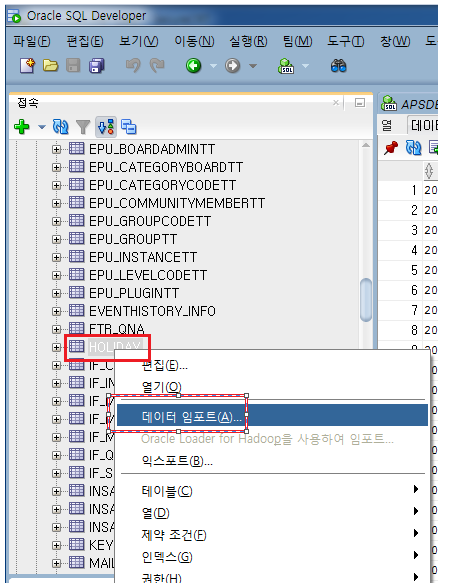This screenshot has width=450, height=583.
Task: Click Refresh icon in the data tab toolbar
Action: [413, 148]
